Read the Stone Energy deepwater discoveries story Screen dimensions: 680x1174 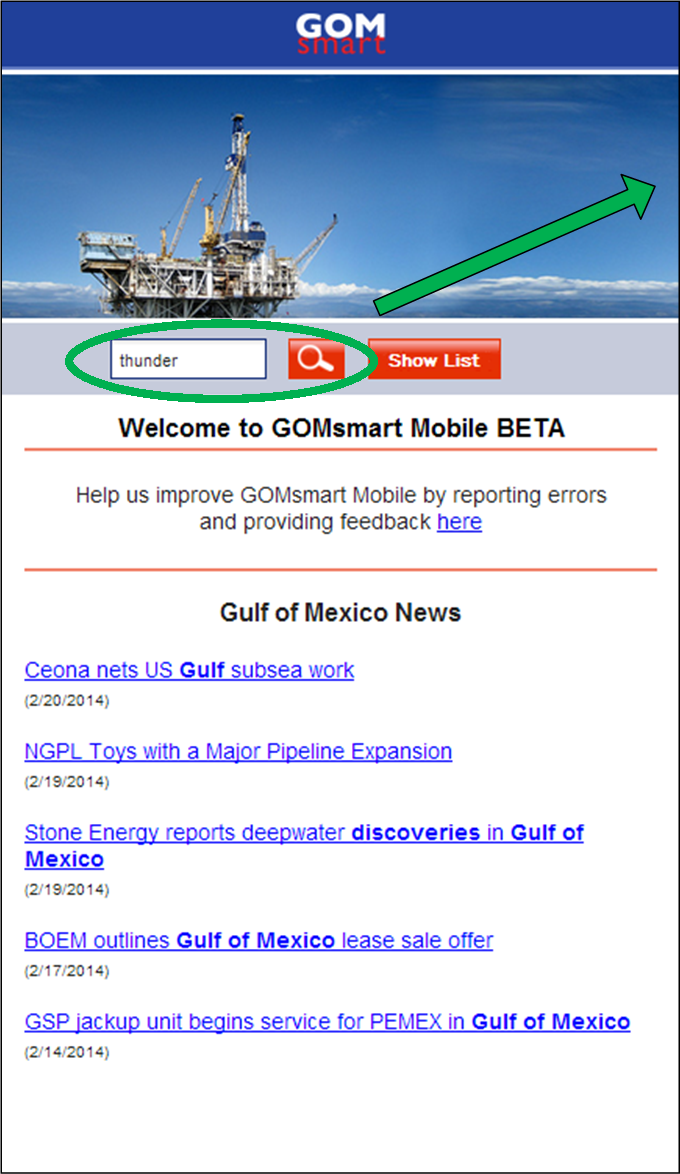[303, 833]
